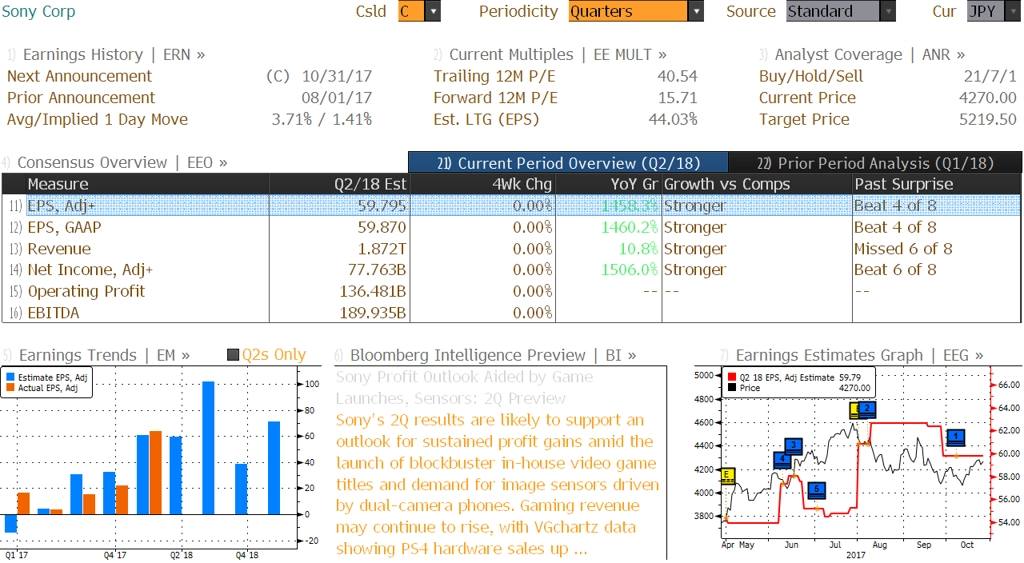Click Avg/Implied 1 Day Move value
The width and height of the screenshot is (1024, 563).
[322, 120]
